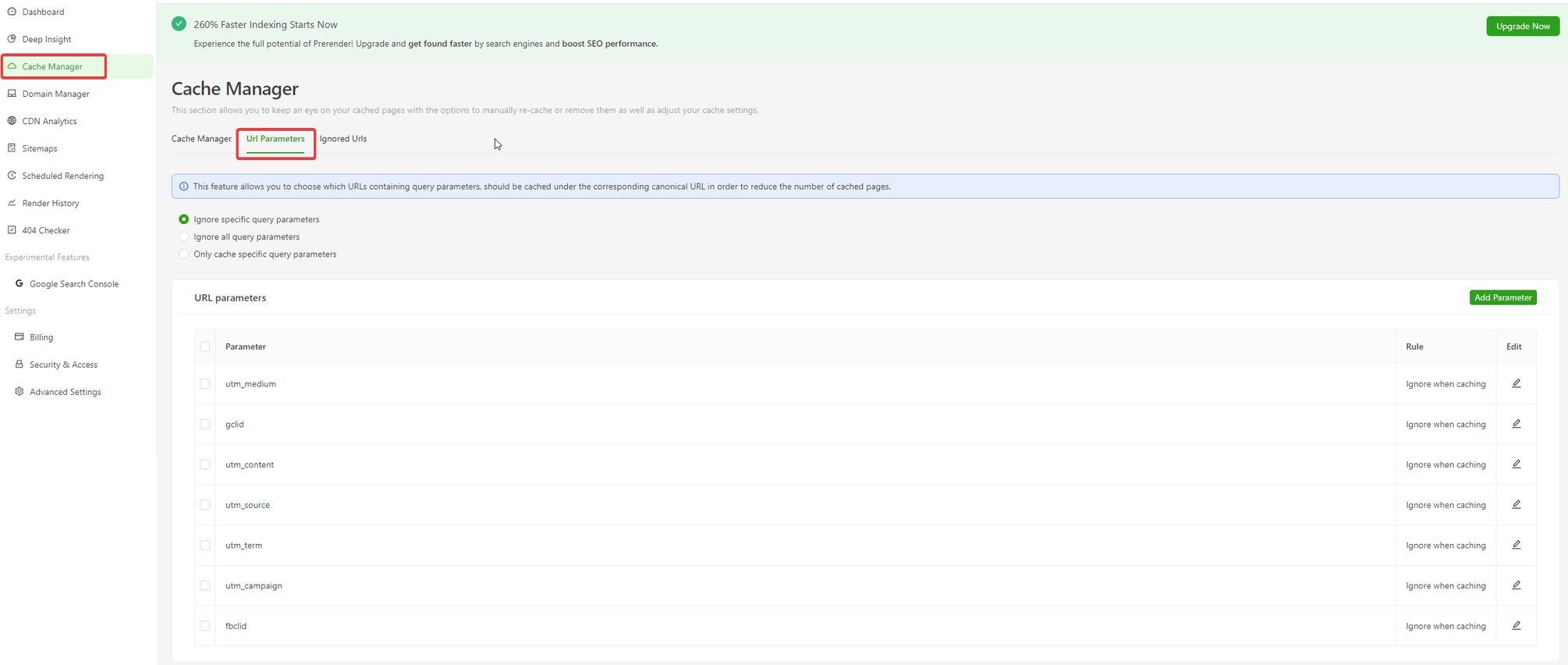The height and width of the screenshot is (665, 1568).
Task: Check the utm_content row checkbox
Action: [x=205, y=464]
